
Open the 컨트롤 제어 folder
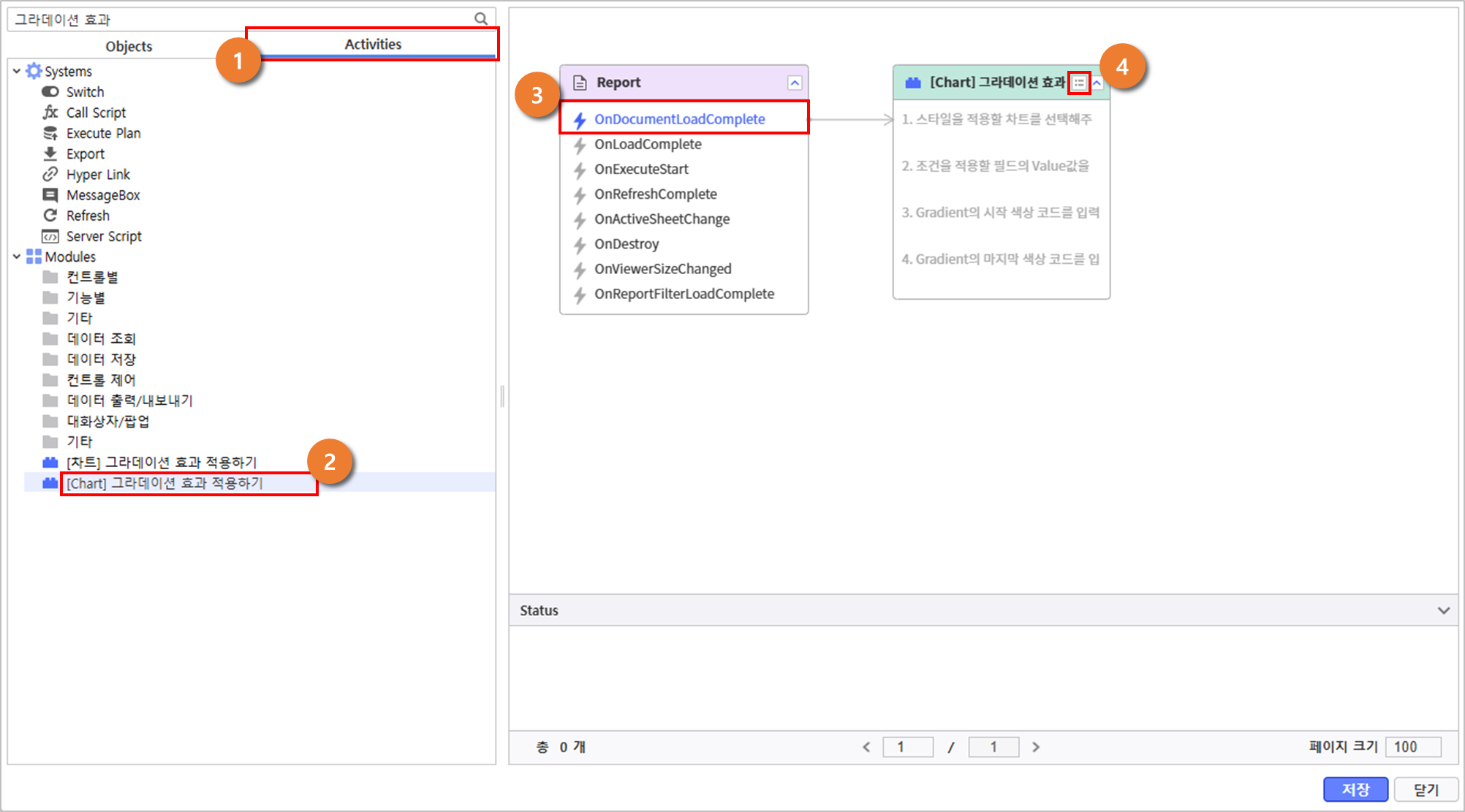[101, 379]
